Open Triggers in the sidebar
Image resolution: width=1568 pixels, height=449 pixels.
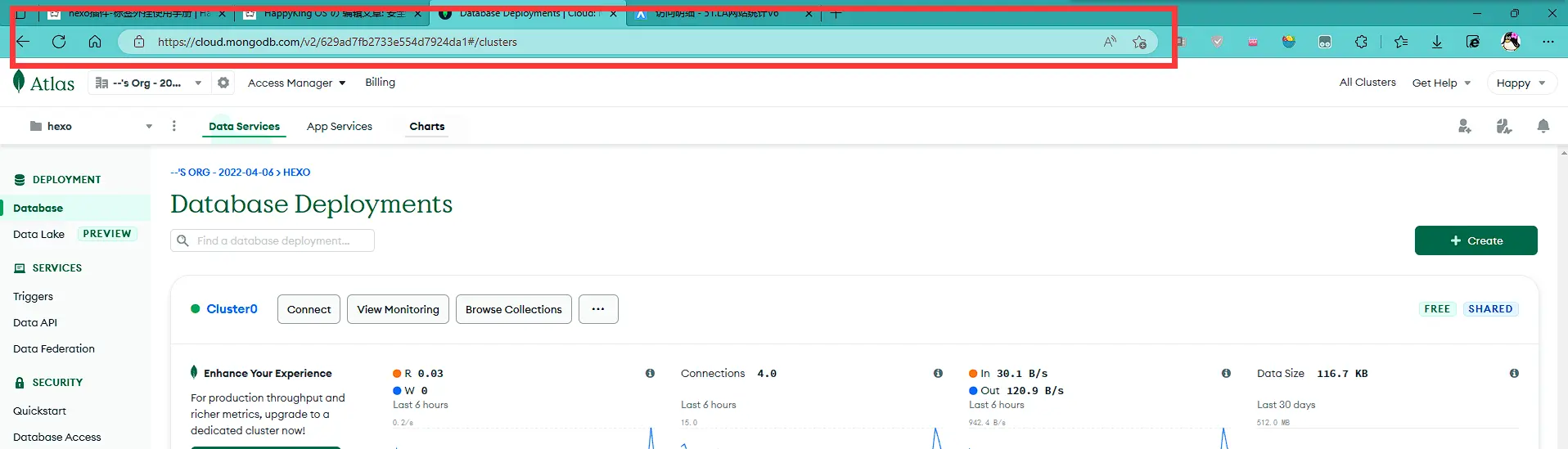click(33, 296)
